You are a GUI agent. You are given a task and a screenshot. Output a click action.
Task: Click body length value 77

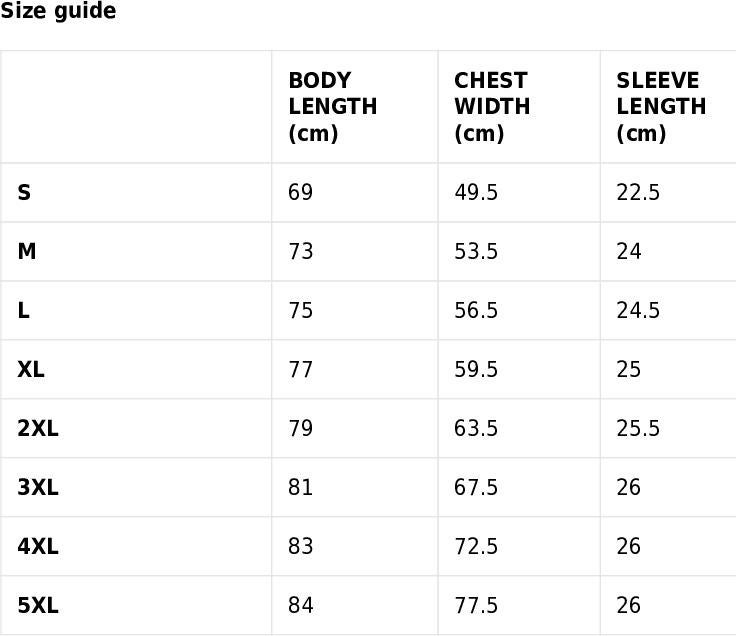click(300, 369)
